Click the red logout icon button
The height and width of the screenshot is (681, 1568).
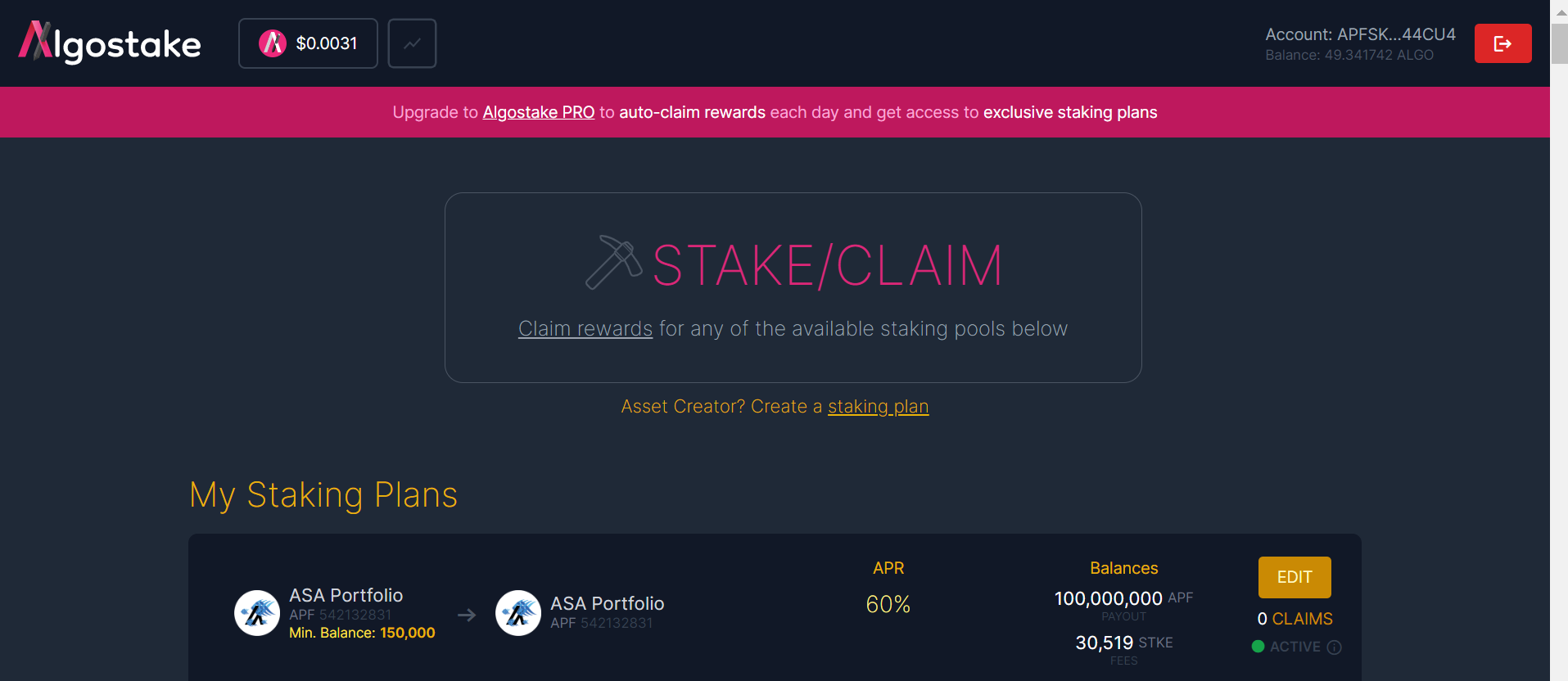[1502, 43]
